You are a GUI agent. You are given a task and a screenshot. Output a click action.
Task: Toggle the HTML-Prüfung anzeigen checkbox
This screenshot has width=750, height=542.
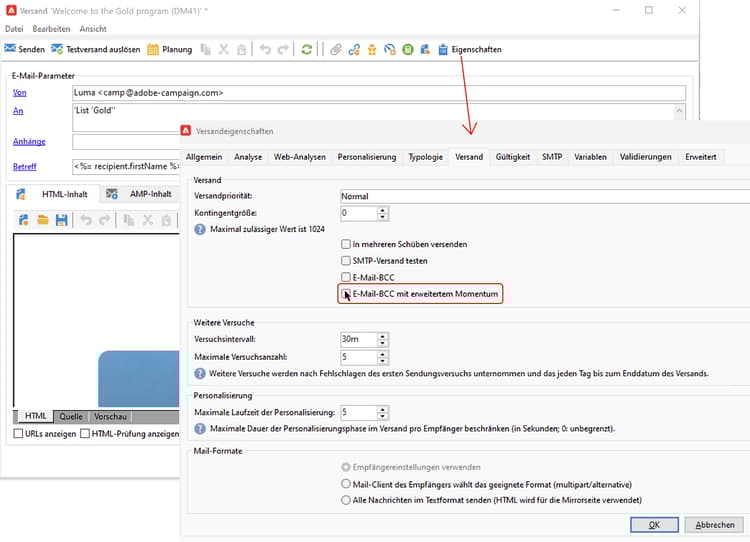click(x=85, y=433)
